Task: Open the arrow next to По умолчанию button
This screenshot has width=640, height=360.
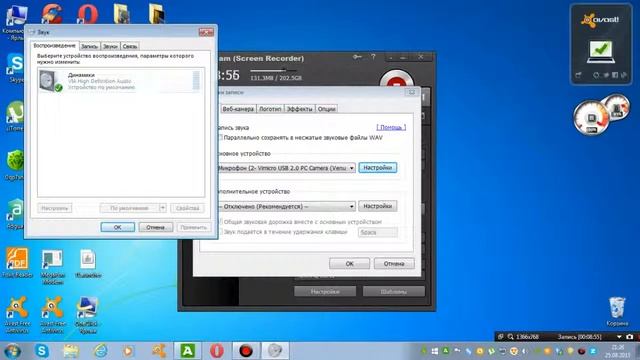Action: pyautogui.click(x=162, y=208)
